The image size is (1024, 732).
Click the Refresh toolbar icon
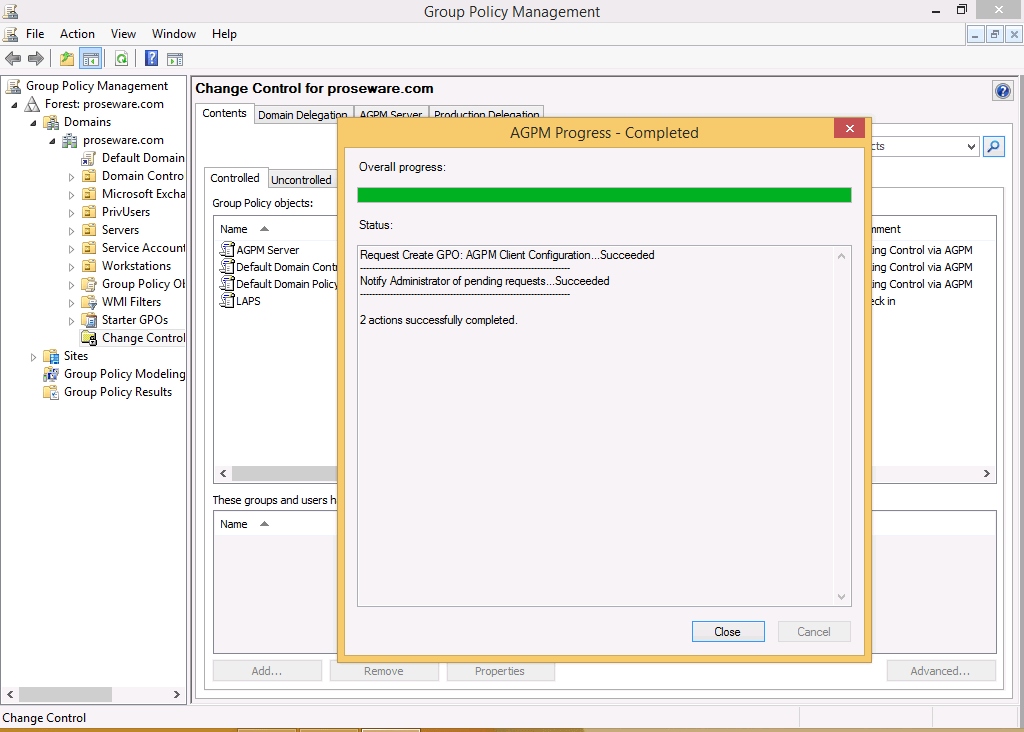121,59
